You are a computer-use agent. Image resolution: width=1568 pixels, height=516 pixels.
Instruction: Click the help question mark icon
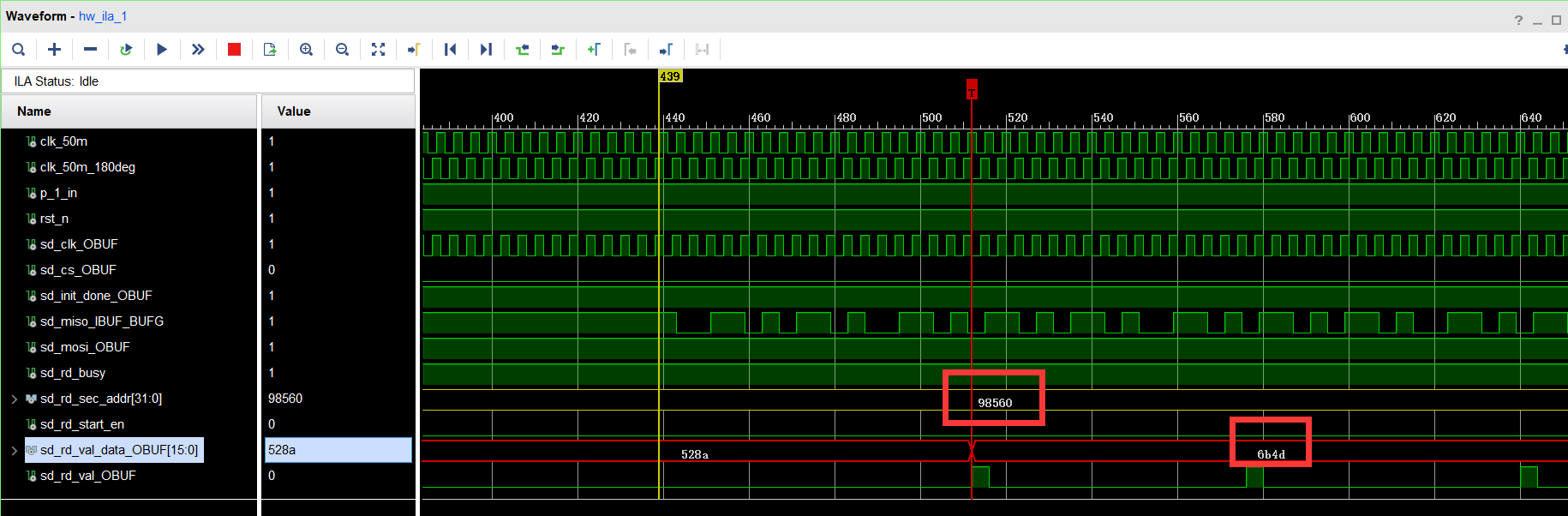point(1518,20)
